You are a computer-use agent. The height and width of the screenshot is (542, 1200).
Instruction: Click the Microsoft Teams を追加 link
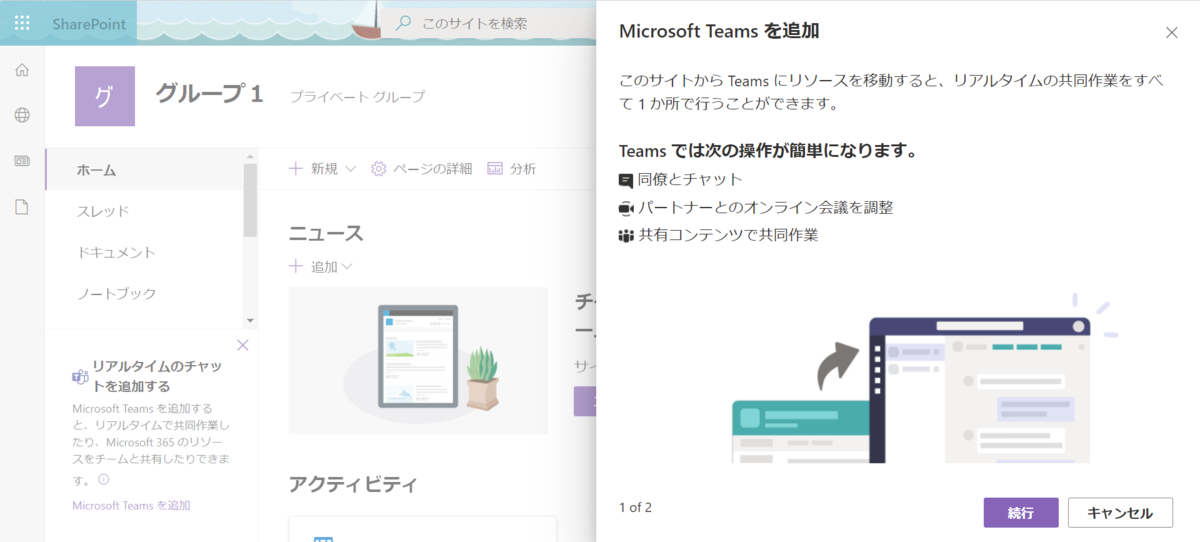point(131,505)
